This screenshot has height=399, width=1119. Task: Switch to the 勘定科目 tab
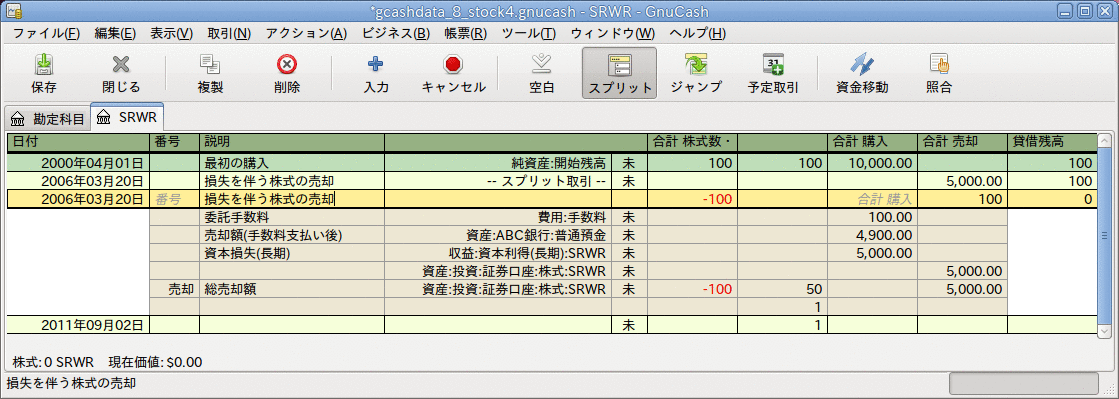47,118
